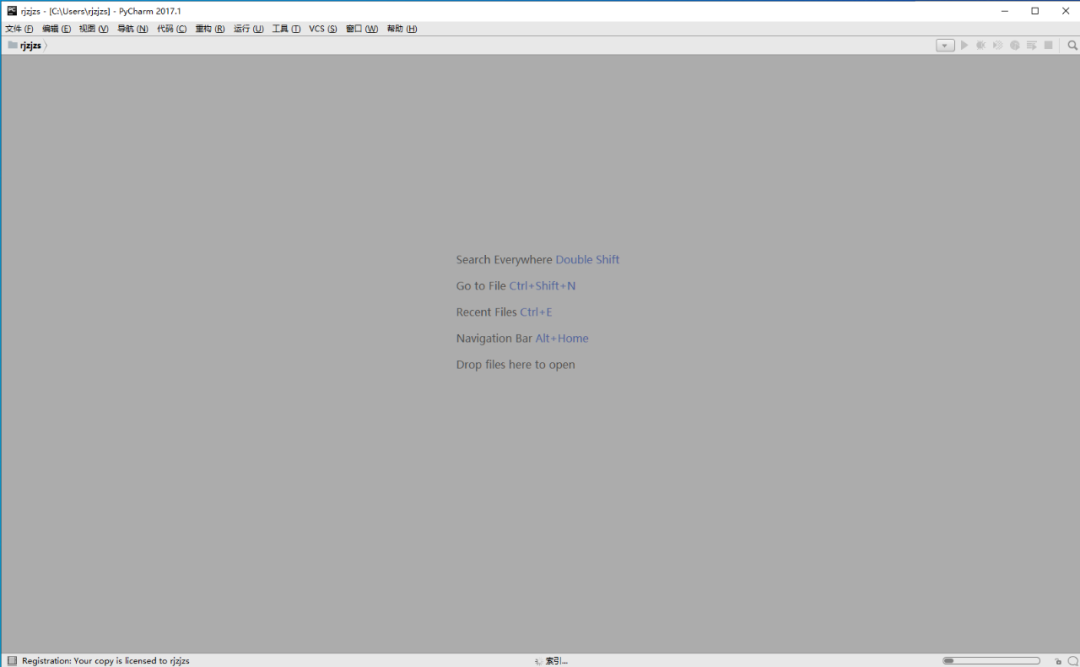Click the Run with Coverage icon
Viewport: 1080px width, 667px height.
pyautogui.click(x=997, y=45)
